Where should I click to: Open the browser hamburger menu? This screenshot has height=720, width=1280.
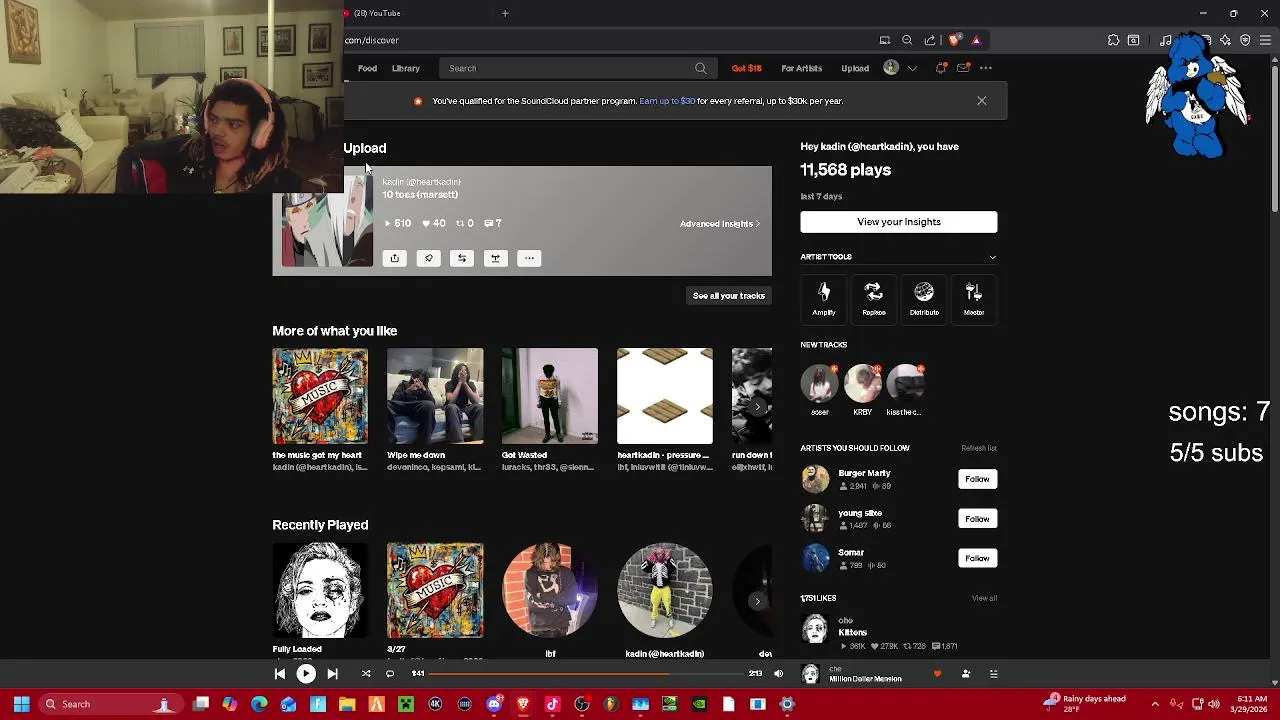tap(1266, 40)
